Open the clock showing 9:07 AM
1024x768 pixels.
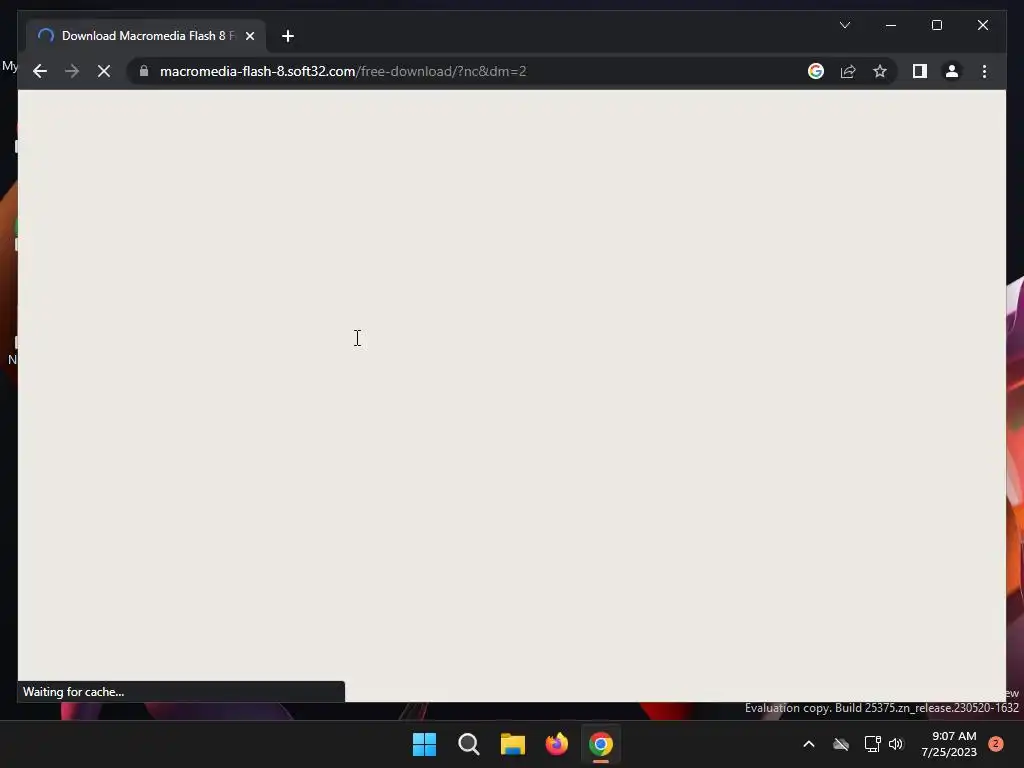[949, 744]
